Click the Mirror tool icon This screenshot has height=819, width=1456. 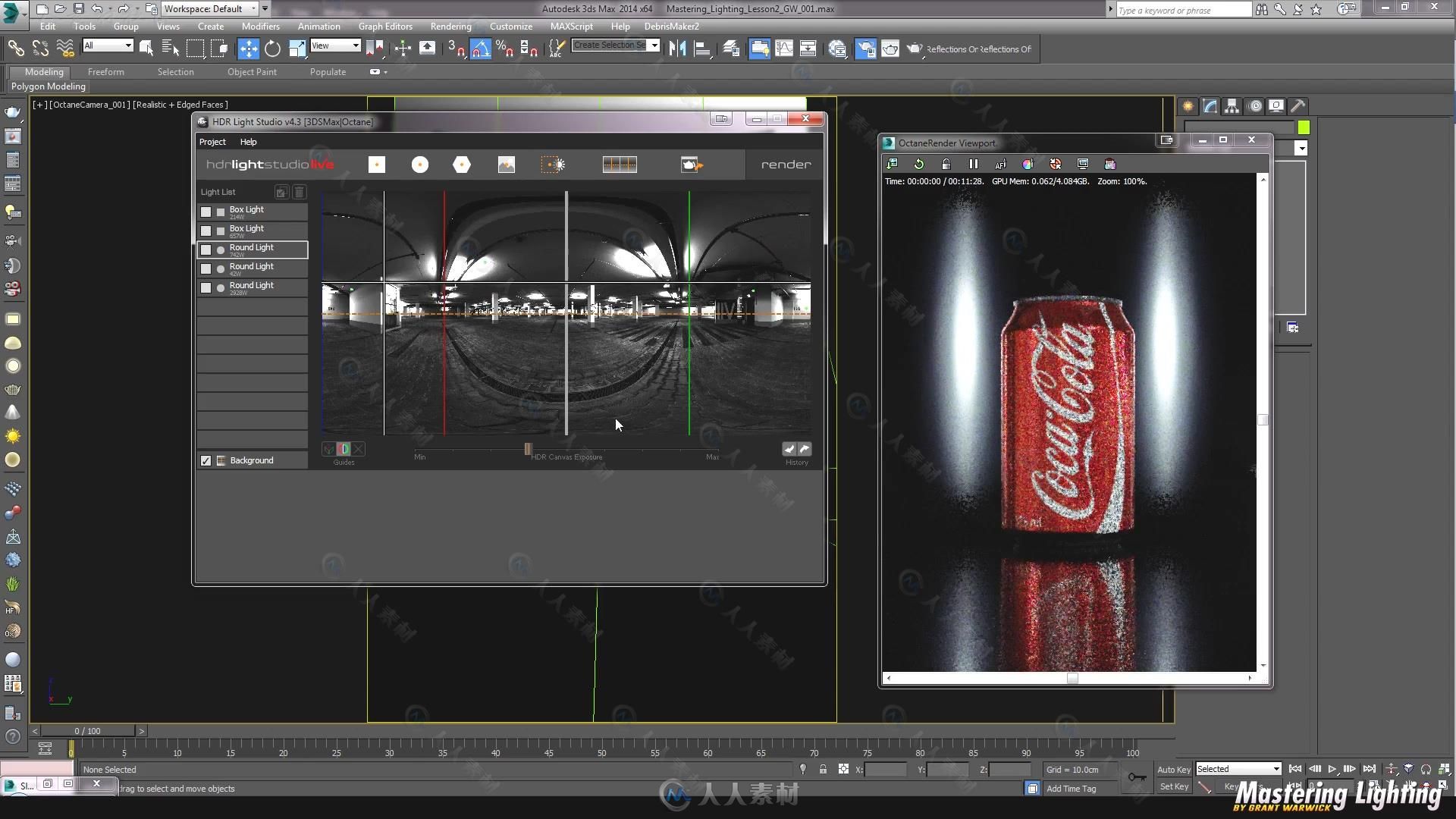(677, 49)
